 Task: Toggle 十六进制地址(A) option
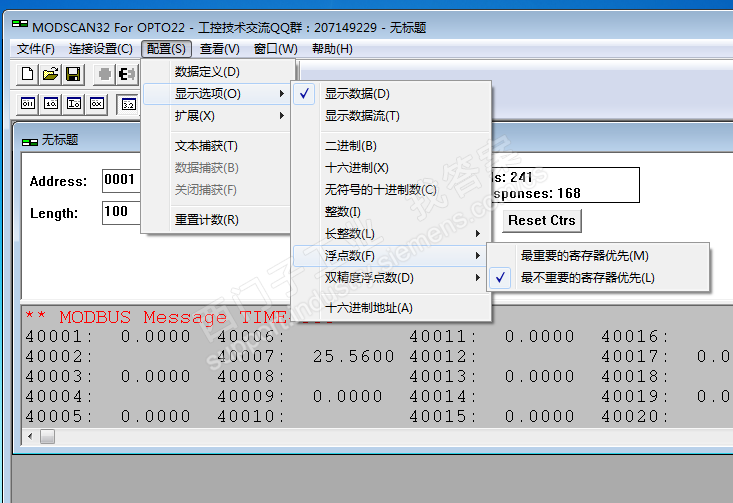coord(391,308)
